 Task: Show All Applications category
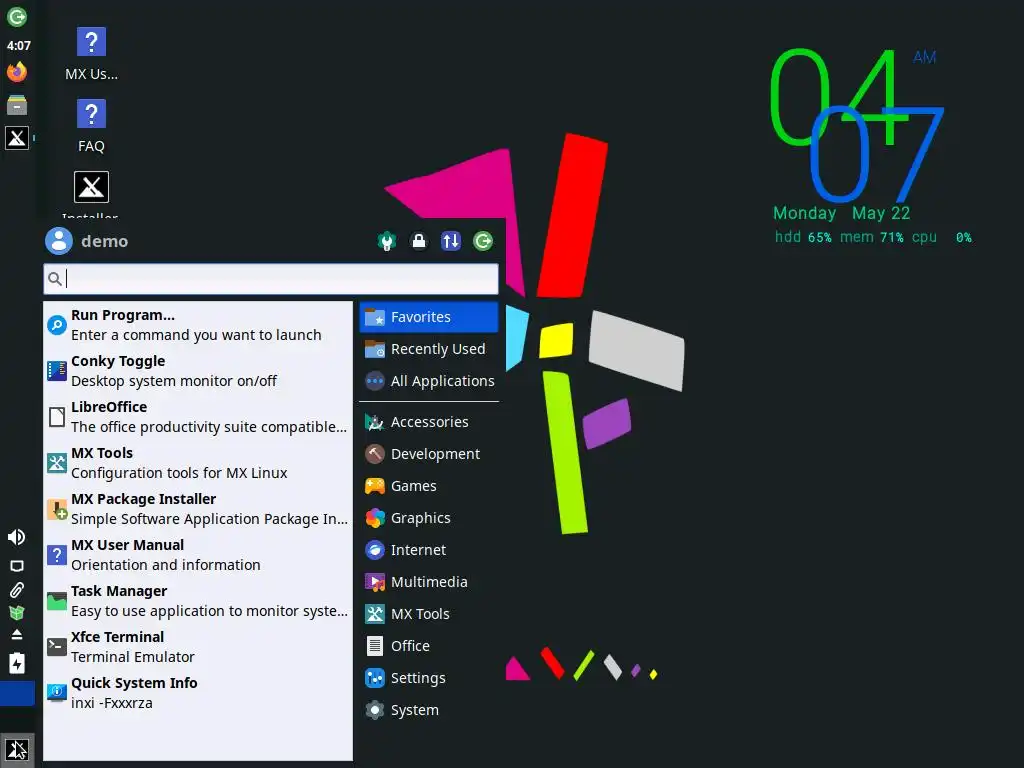point(429,381)
